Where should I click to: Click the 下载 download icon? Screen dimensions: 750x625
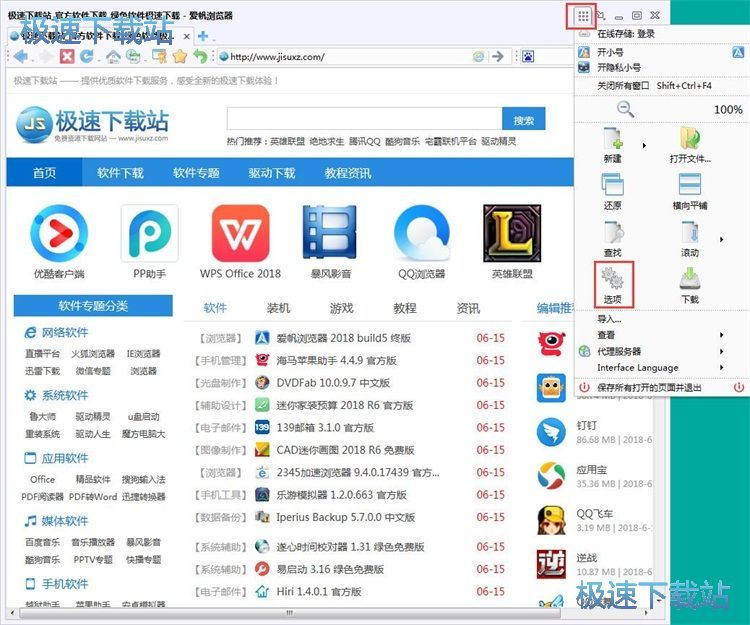[690, 279]
